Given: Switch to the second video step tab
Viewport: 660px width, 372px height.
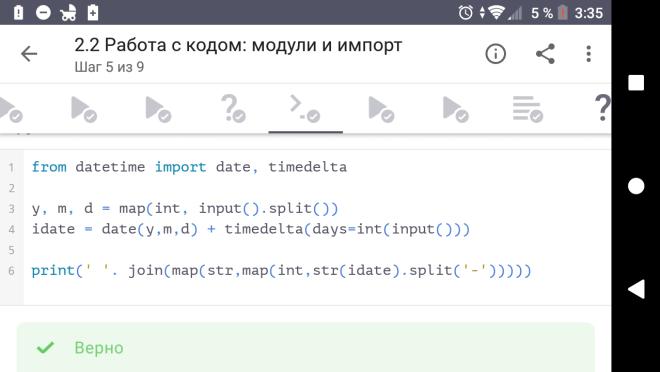Looking at the screenshot, I should coord(84,109).
